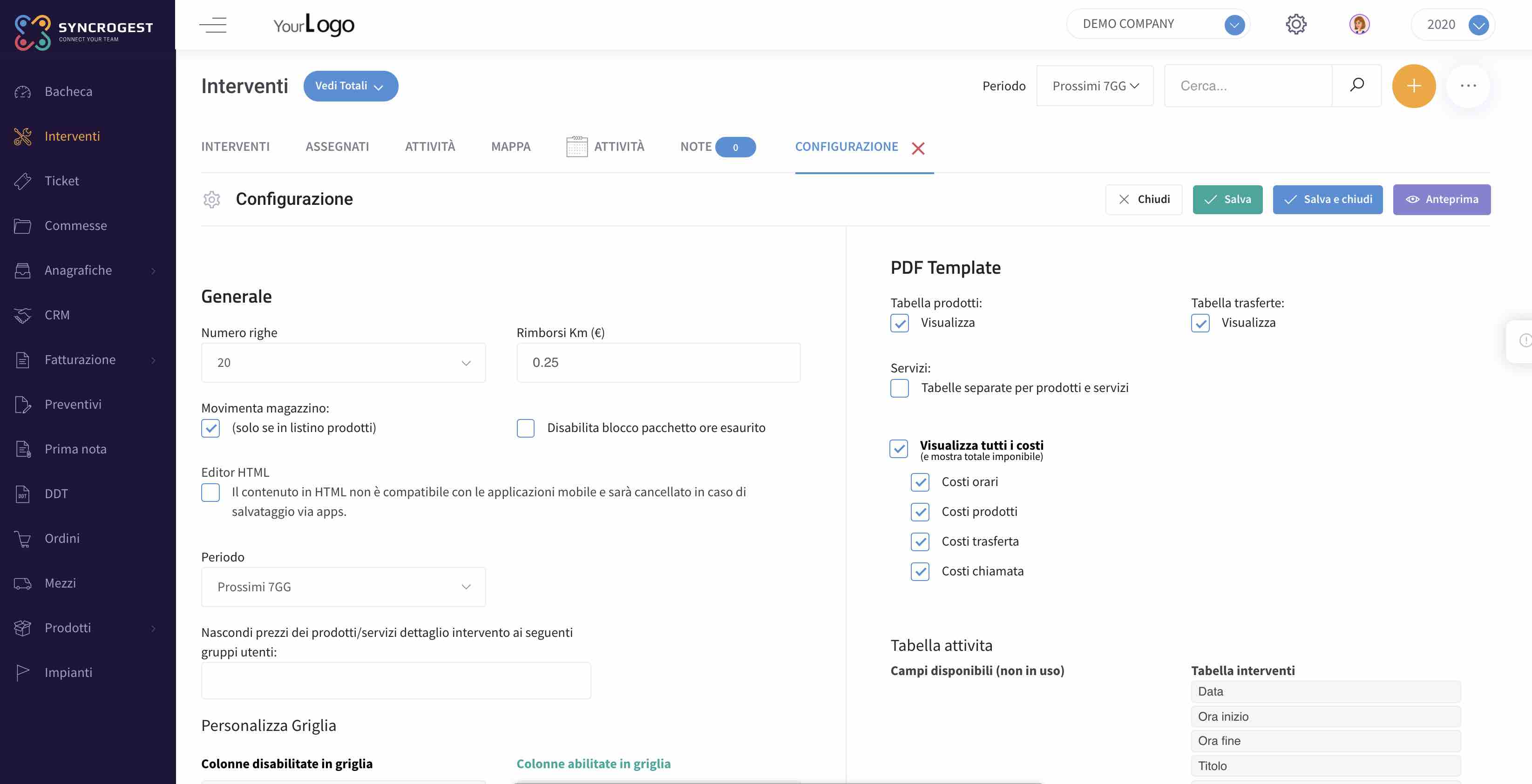Click the Salva e chiudi button
Viewport: 1532px width, 784px height.
1328,199
